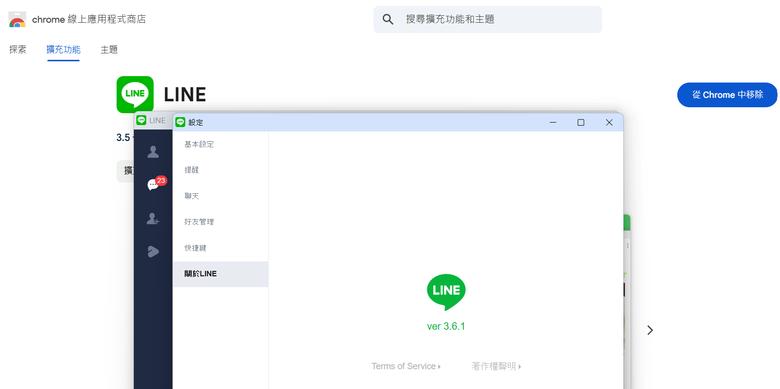780x389 pixels.
Task: Click the magnifier icon in search box
Action: pos(388,19)
